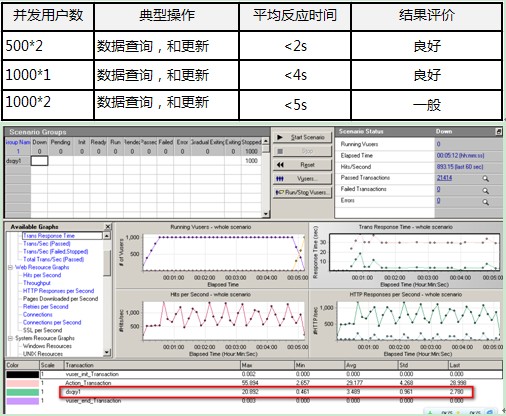Click magnifier icon beside Passed Transactions
The width and height of the screenshot is (506, 416).
(486, 179)
